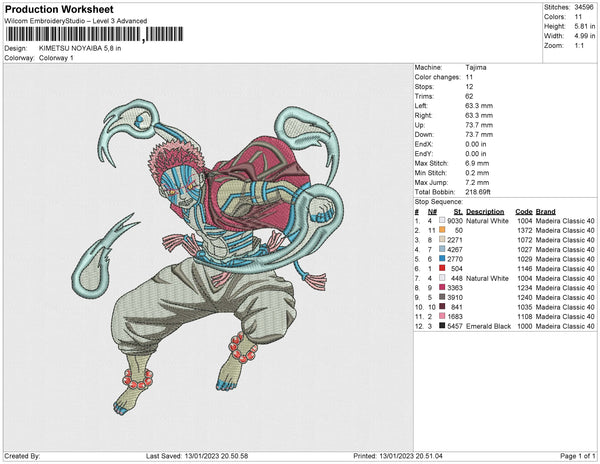This screenshot has height=464, width=600.
Task: Click the Stop Sequence heading
Action: point(439,202)
